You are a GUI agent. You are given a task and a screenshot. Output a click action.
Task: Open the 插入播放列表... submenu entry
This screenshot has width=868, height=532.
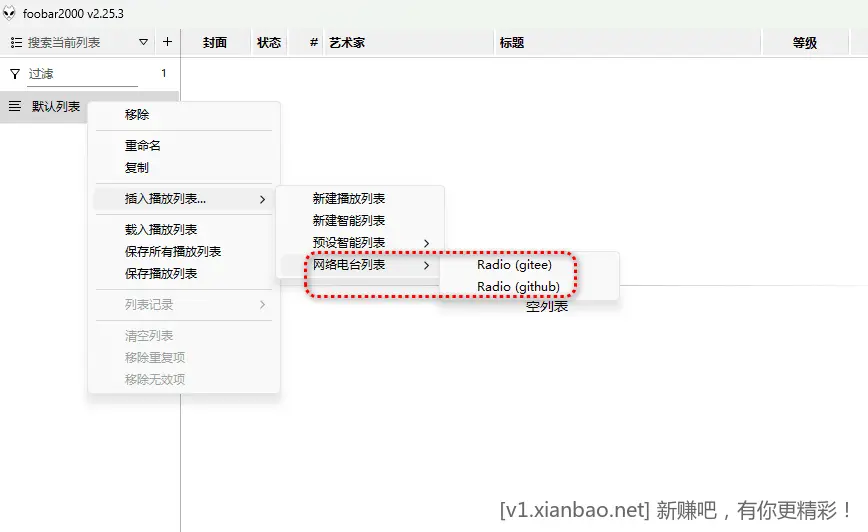click(184, 199)
